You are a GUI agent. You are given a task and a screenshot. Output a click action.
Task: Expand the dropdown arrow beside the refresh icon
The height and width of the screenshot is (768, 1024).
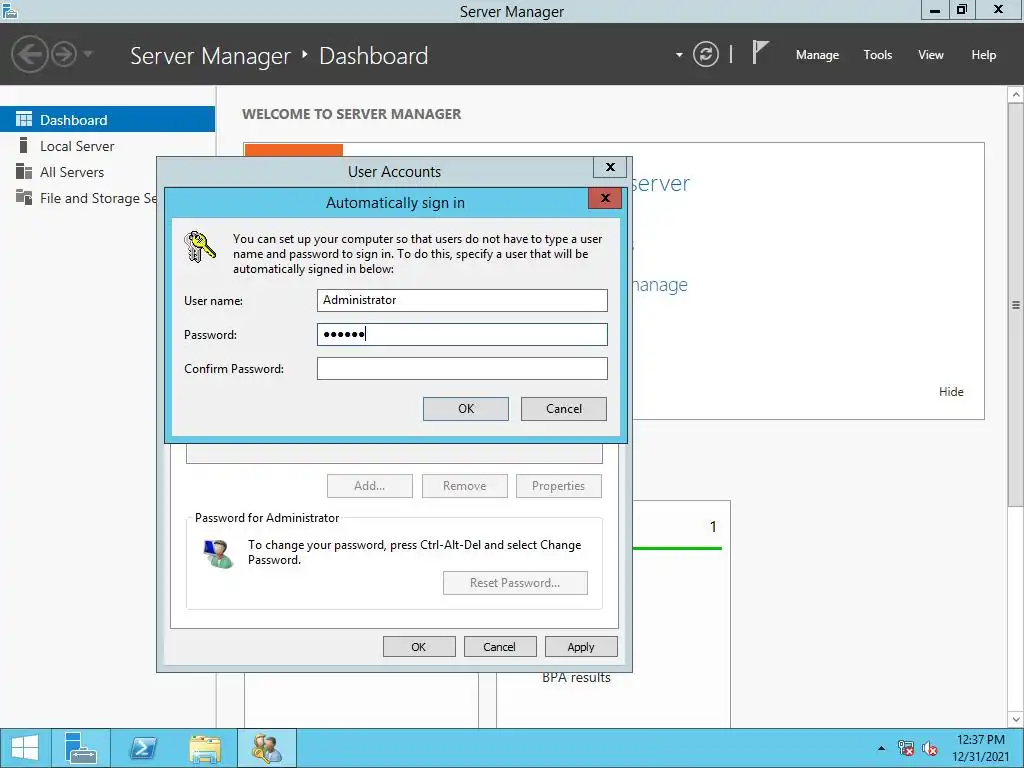(679, 55)
